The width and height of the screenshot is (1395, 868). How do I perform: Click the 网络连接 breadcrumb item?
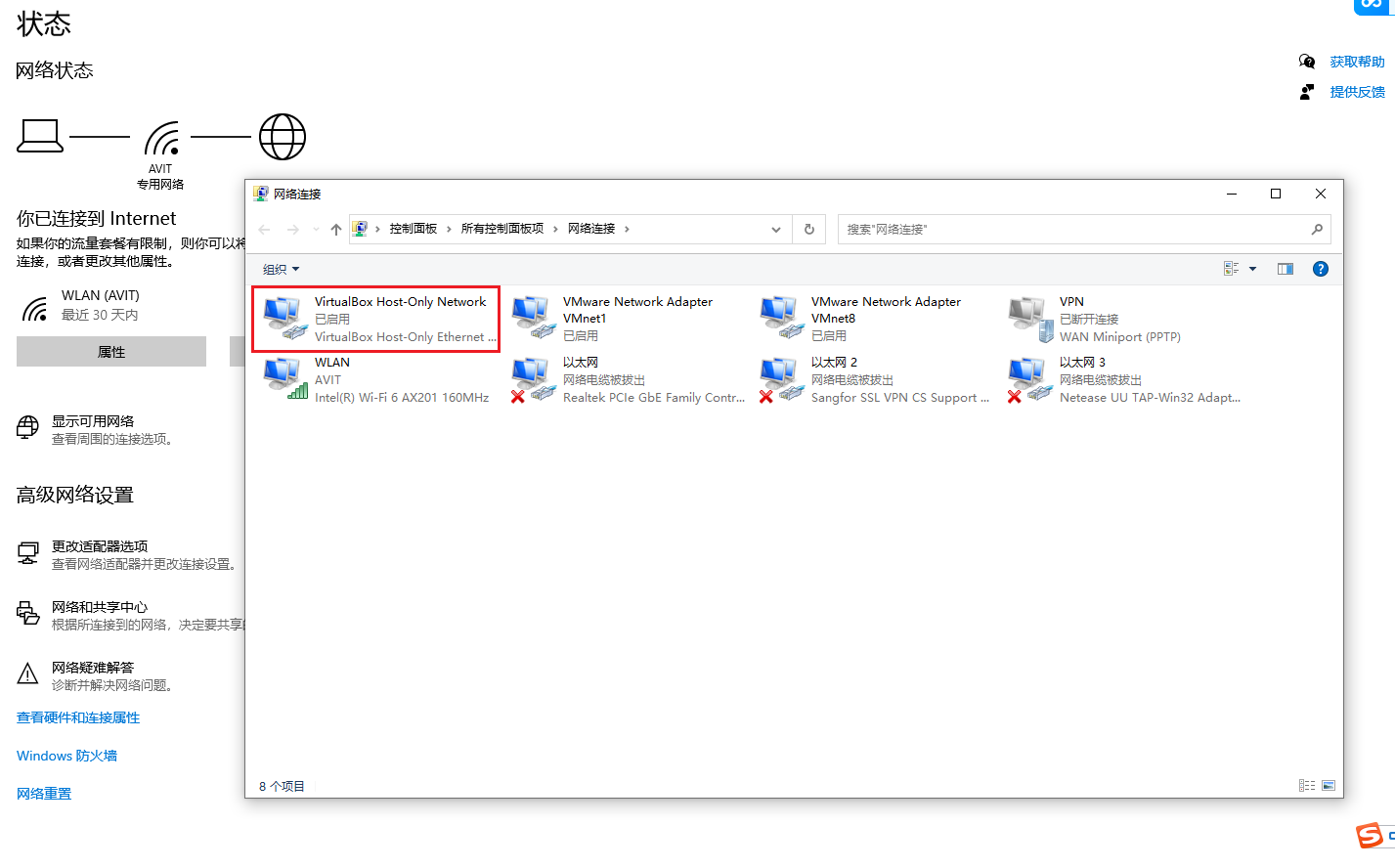pos(591,229)
